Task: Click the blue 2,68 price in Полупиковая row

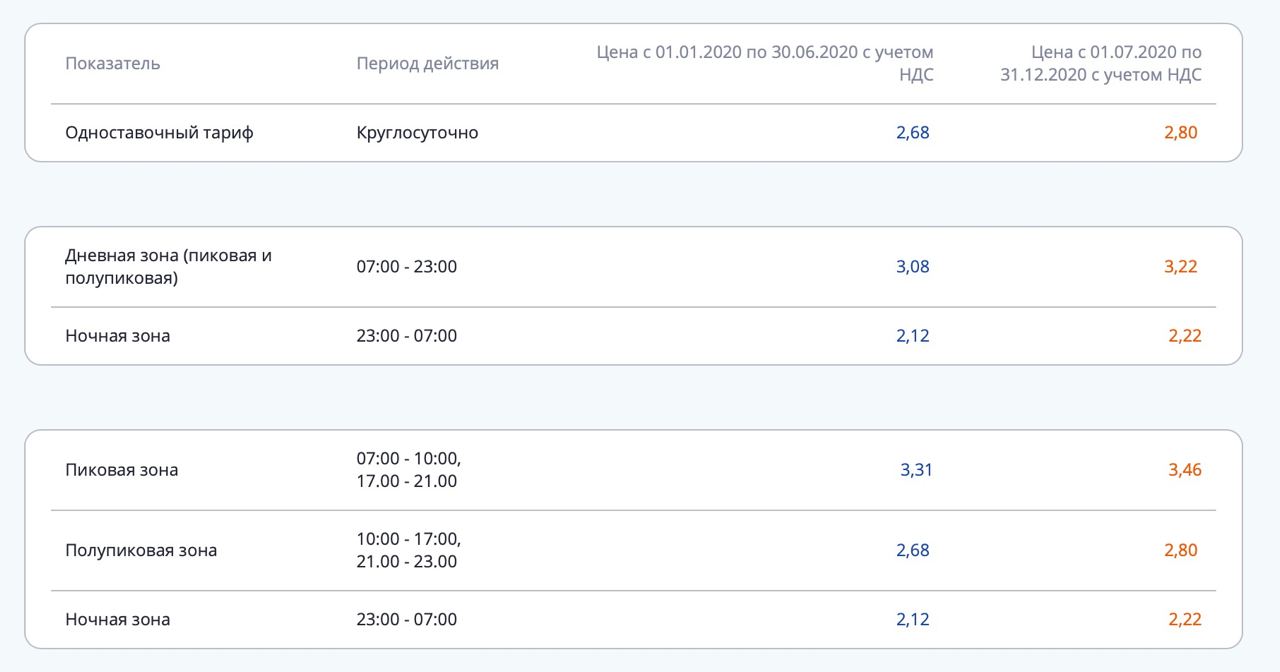Action: (x=912, y=550)
